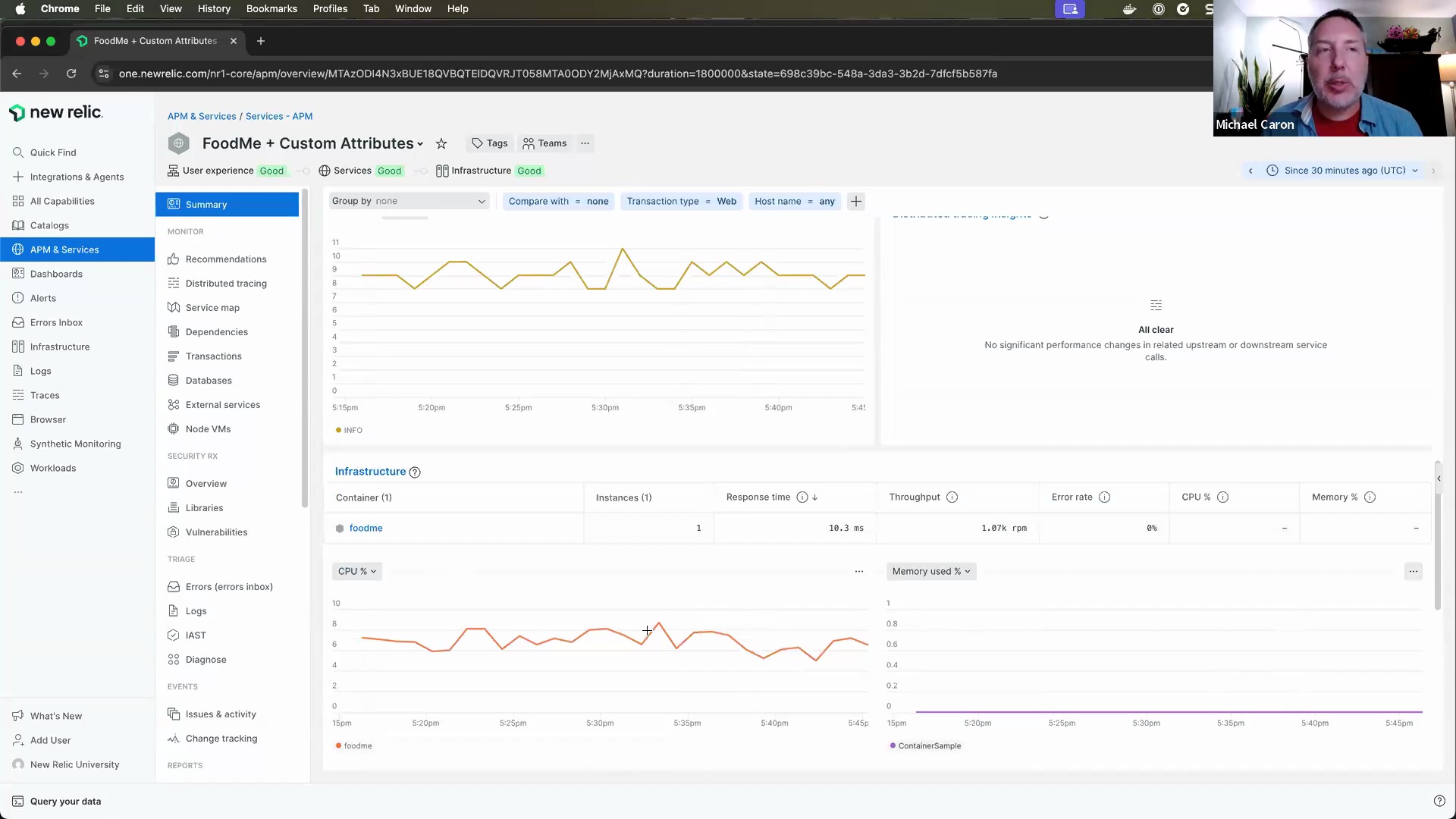This screenshot has width=1456, height=819.
Task: Open the Teams icon button
Action: [x=544, y=143]
